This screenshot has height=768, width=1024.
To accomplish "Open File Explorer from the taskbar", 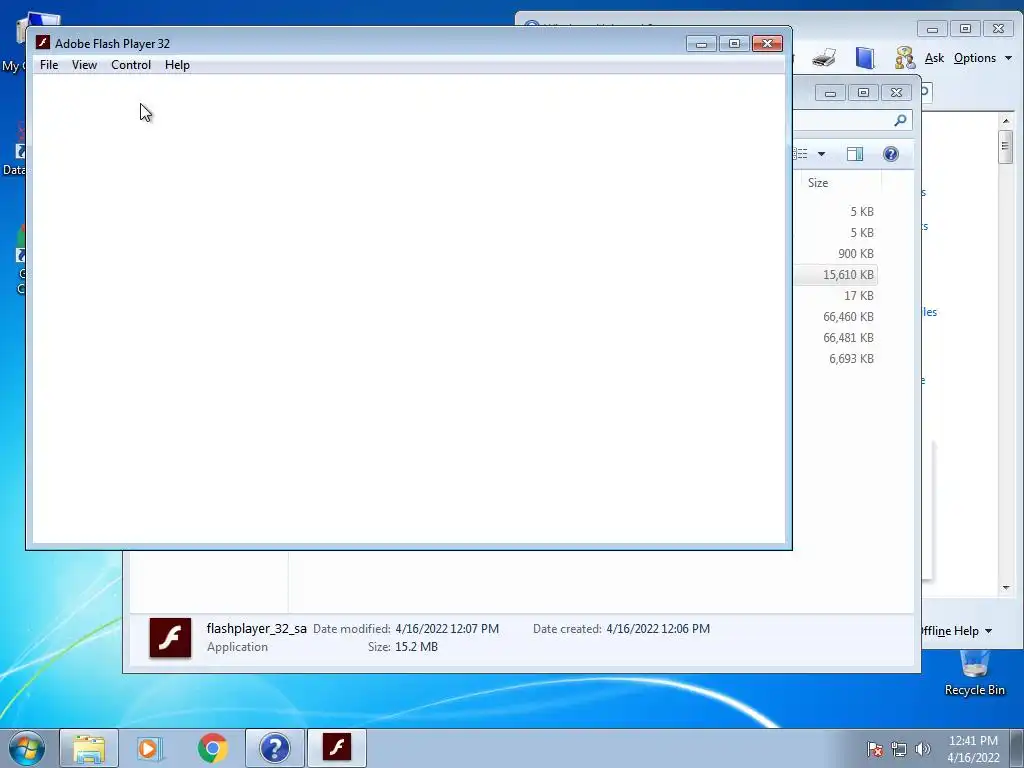I will pyautogui.click(x=89, y=748).
